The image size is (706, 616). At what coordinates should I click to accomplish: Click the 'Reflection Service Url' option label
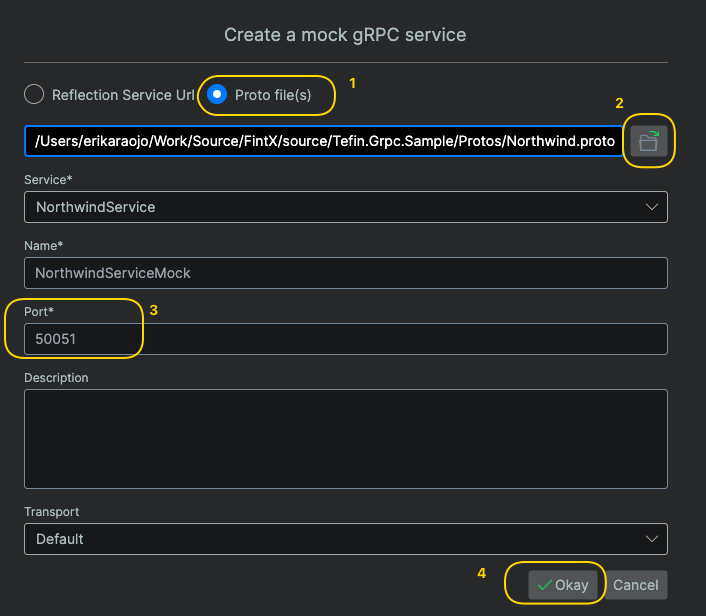click(x=123, y=95)
